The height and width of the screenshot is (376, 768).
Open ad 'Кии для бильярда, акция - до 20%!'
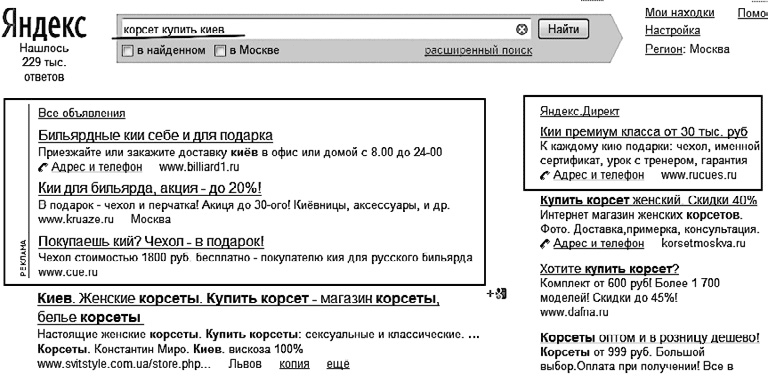click(x=150, y=188)
